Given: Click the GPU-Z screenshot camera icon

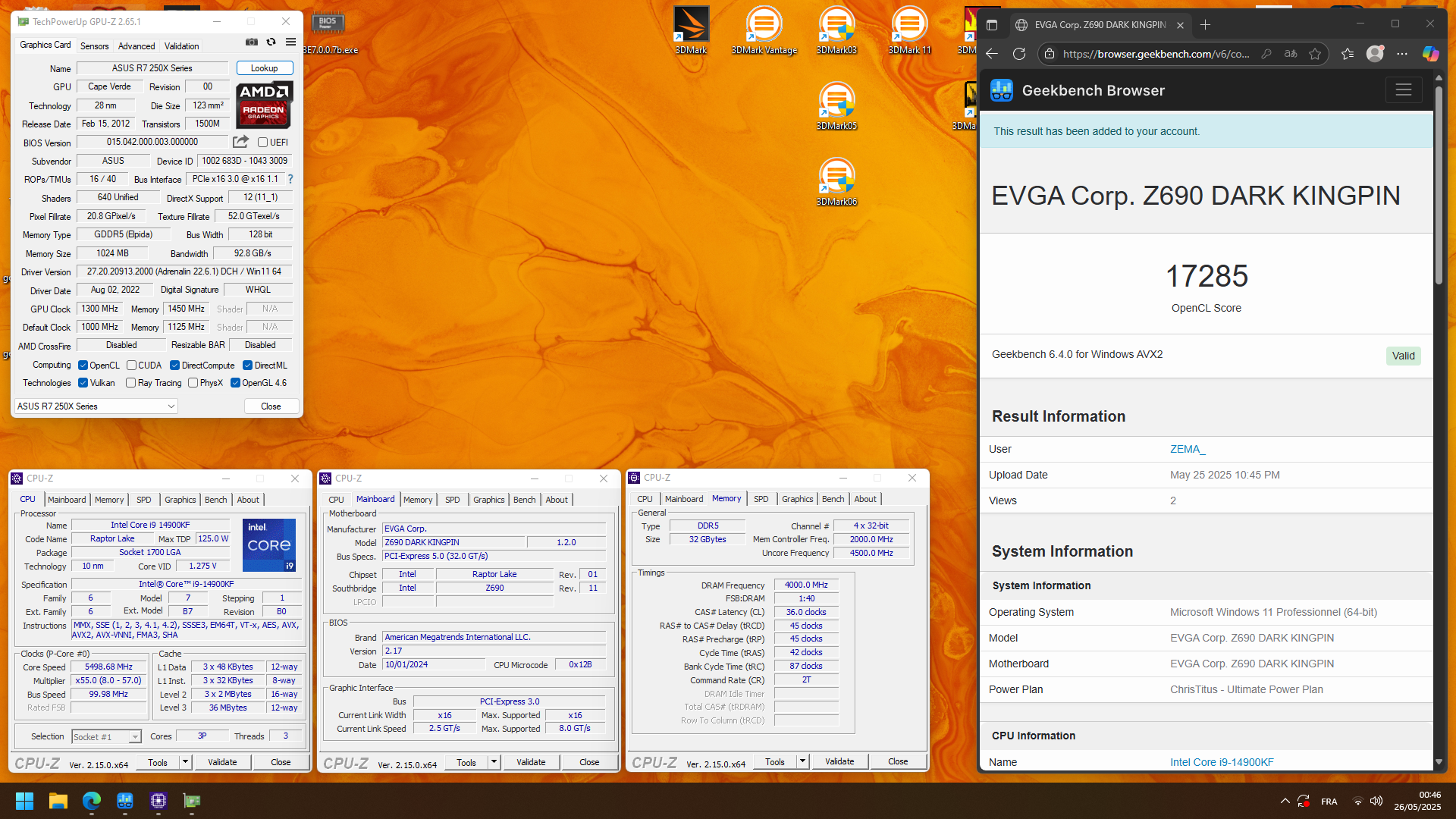Looking at the screenshot, I should [x=252, y=42].
